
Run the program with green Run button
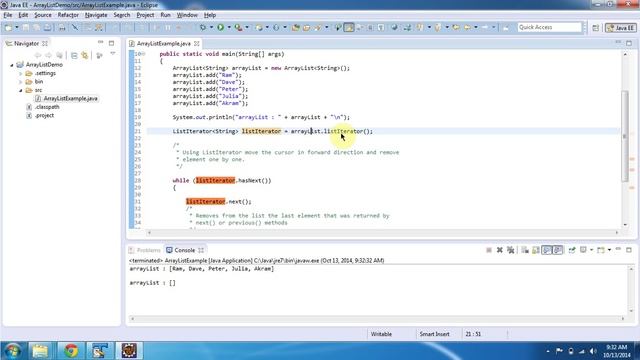click(220, 27)
